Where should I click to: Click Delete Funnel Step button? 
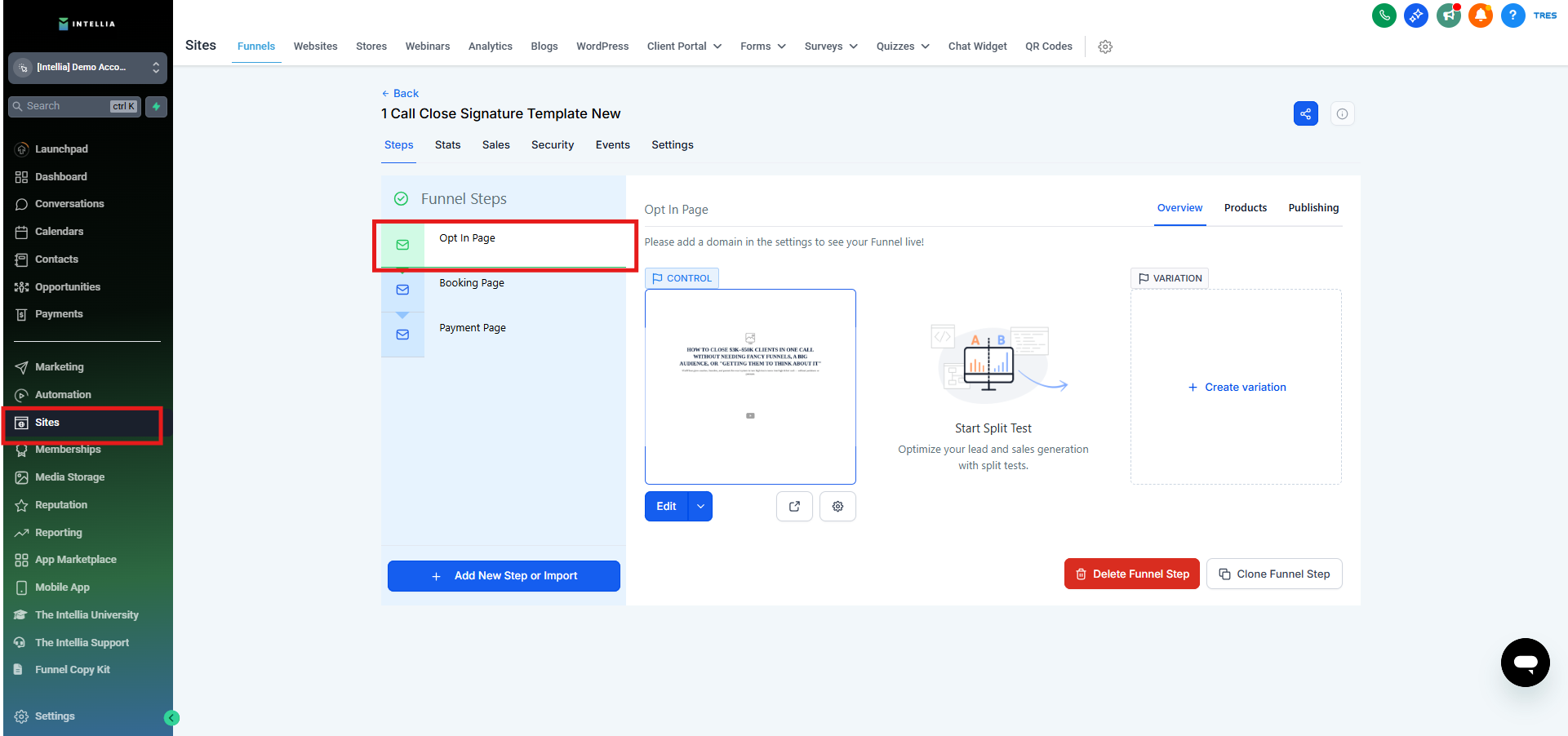coord(1131,574)
